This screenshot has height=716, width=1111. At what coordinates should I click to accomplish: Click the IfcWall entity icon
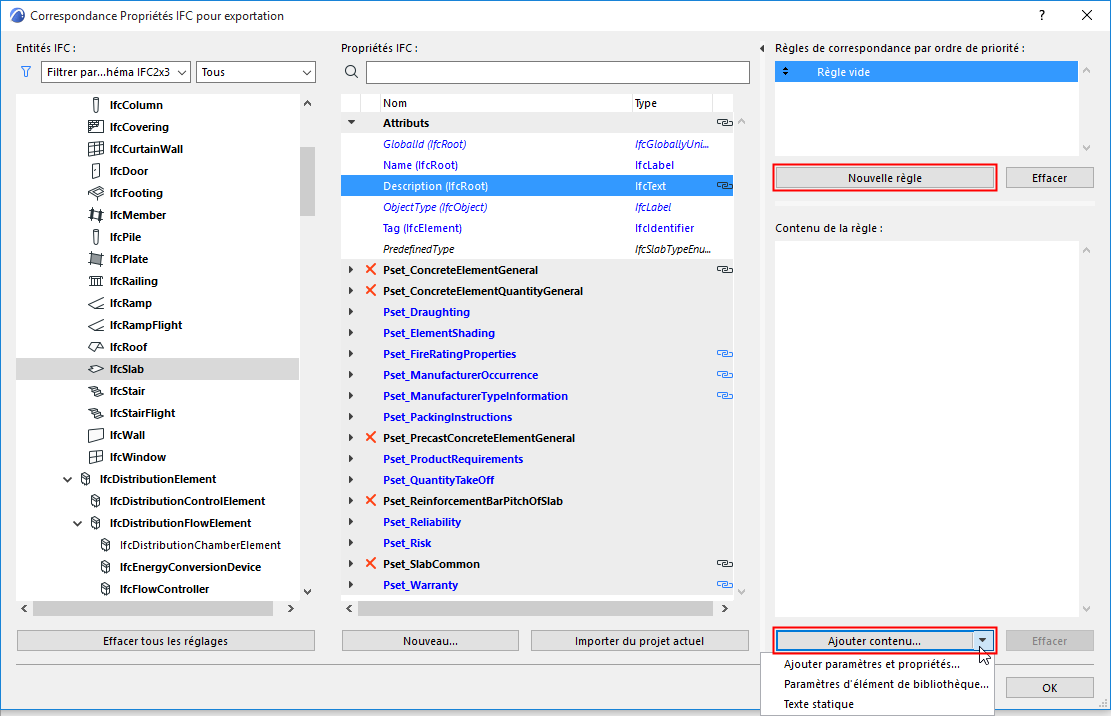pyautogui.click(x=96, y=435)
